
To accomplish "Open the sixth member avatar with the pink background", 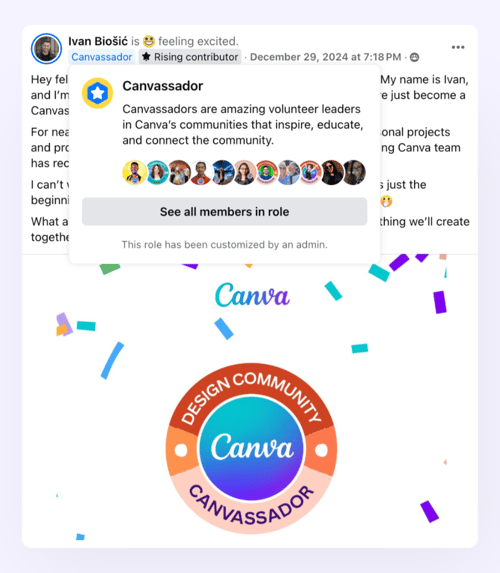I will pos(245,172).
